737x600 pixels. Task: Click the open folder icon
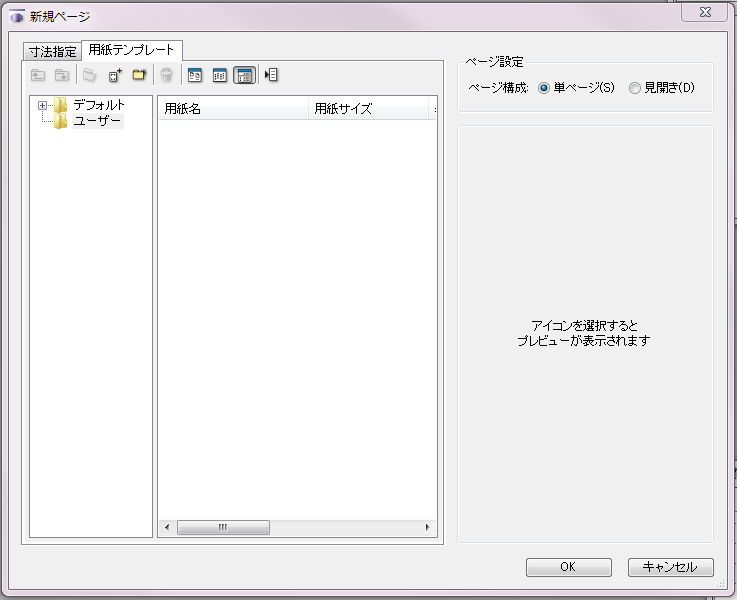point(89,75)
